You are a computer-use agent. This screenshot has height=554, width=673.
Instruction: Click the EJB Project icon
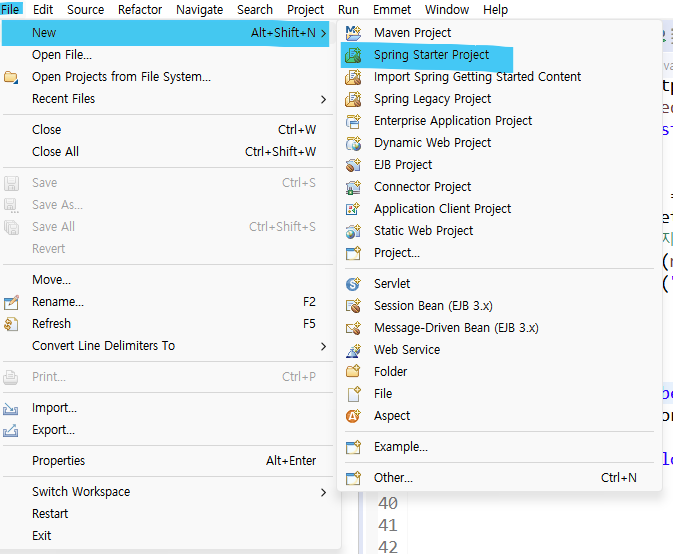click(353, 165)
